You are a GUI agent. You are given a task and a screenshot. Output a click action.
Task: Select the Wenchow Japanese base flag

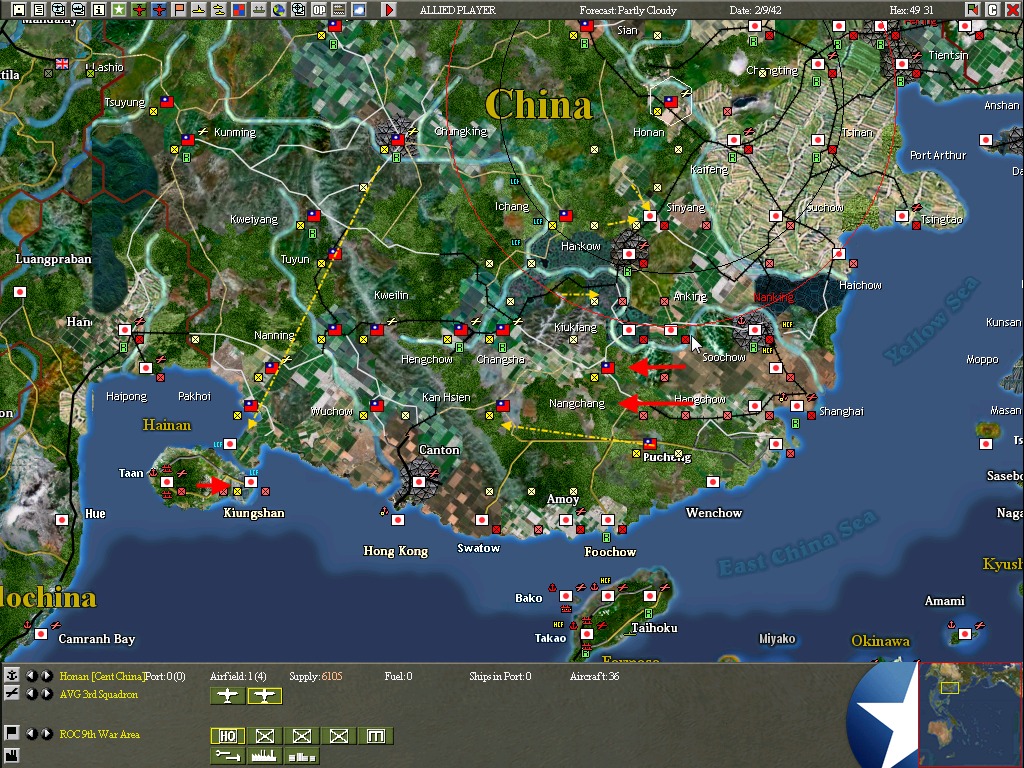(712, 482)
